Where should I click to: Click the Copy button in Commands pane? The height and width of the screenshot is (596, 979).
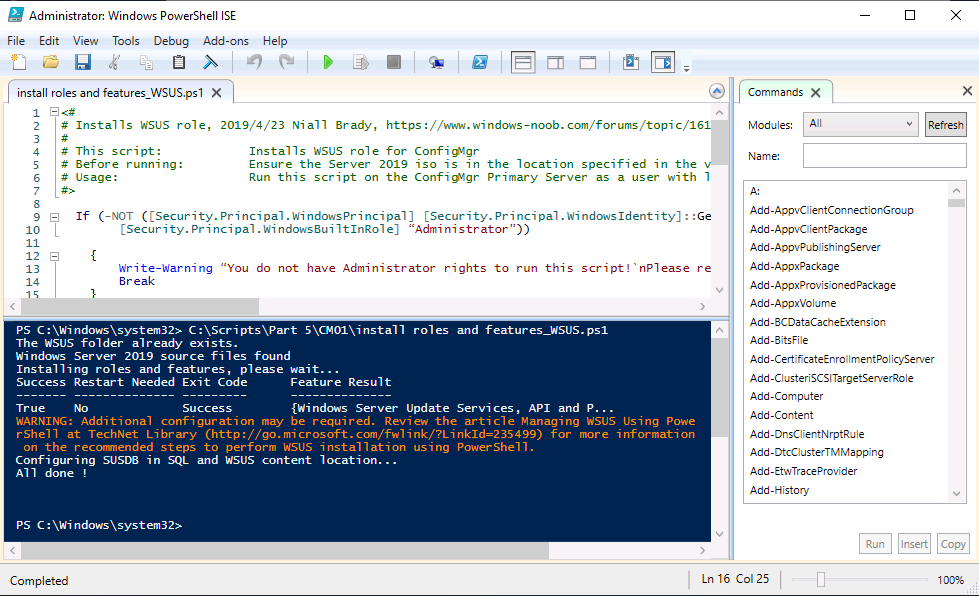pyautogui.click(x=953, y=544)
